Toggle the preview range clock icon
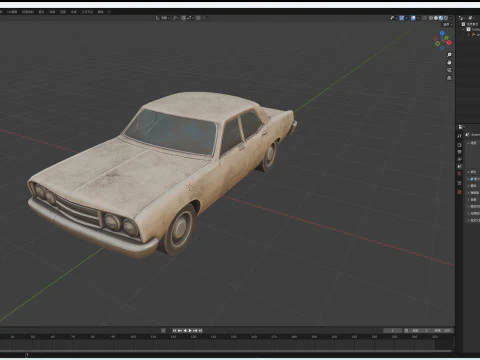Viewport: 480px width, 360px height. click(x=406, y=330)
